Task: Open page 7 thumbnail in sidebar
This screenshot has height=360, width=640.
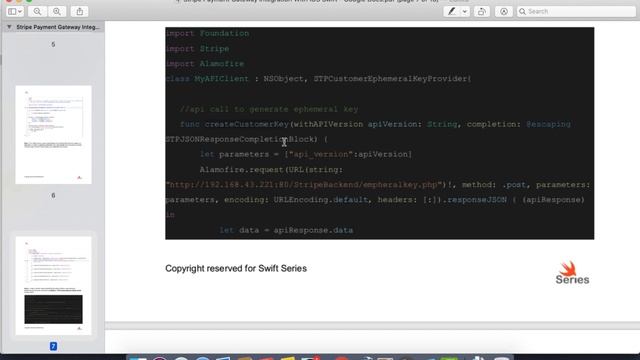Action: pos(53,286)
